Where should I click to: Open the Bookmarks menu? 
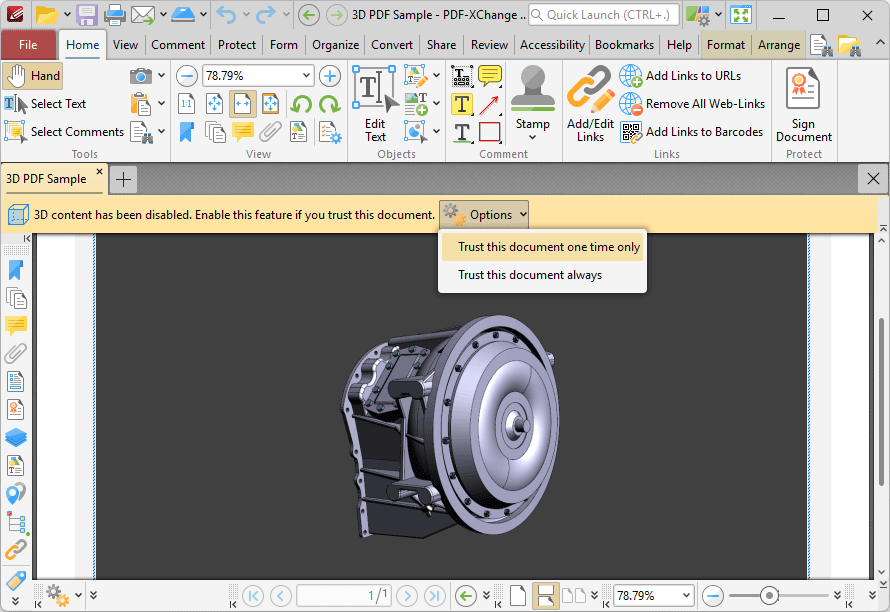point(624,44)
